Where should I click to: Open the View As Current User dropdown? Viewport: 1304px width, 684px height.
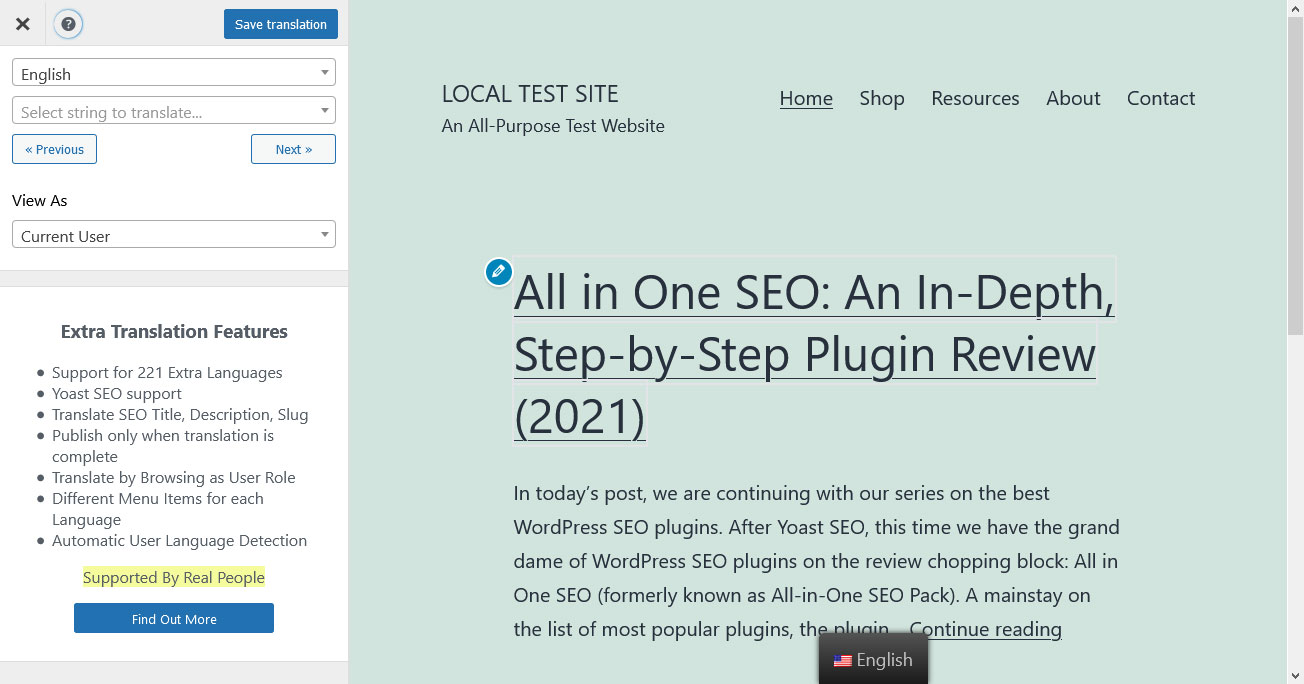174,235
